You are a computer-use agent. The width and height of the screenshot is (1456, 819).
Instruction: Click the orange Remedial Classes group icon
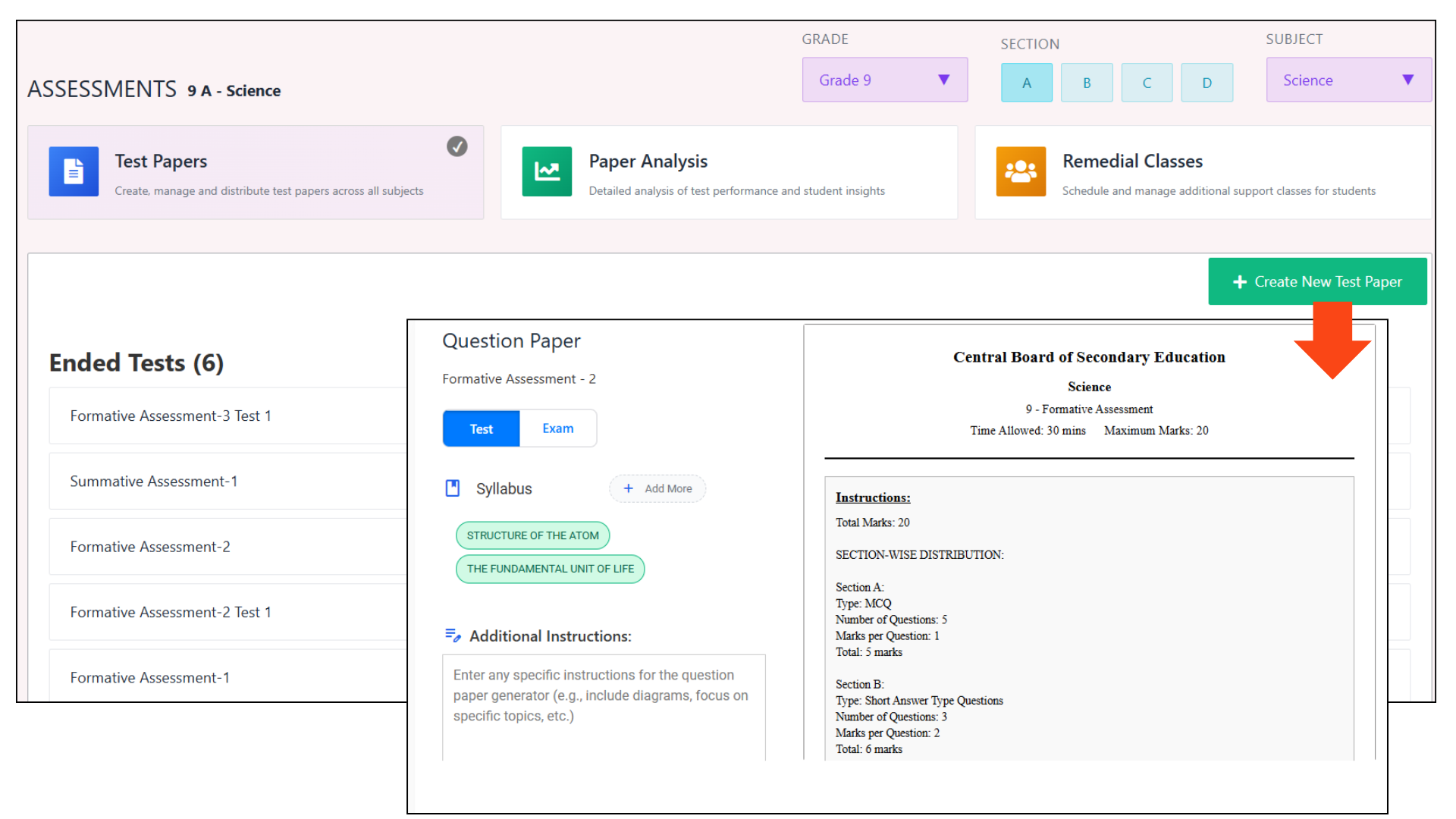[x=1021, y=171]
